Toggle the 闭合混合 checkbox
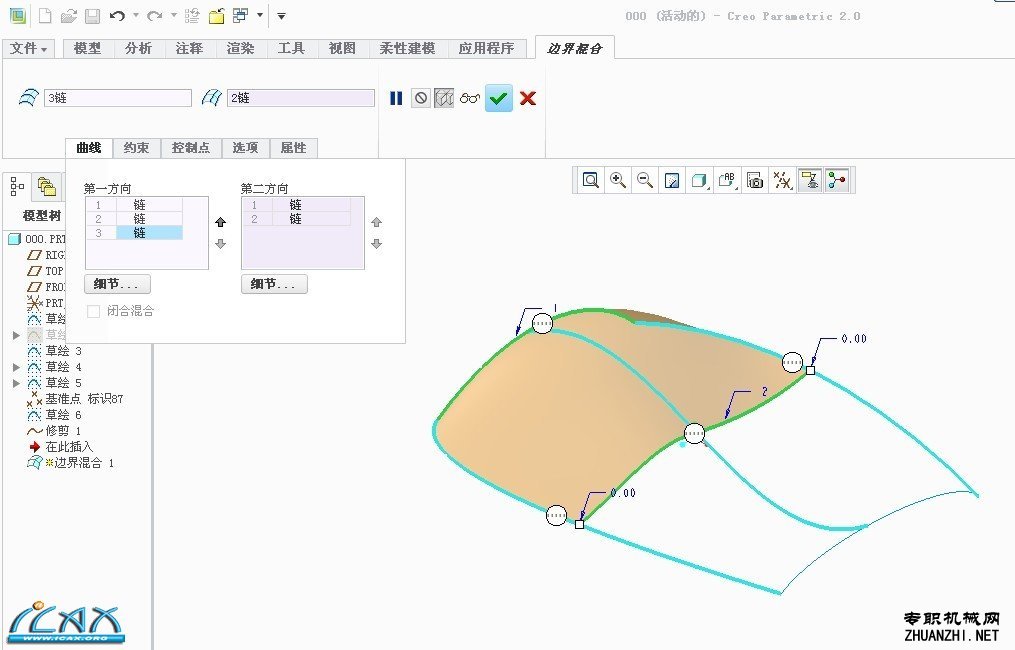This screenshot has width=1015, height=650. click(93, 311)
